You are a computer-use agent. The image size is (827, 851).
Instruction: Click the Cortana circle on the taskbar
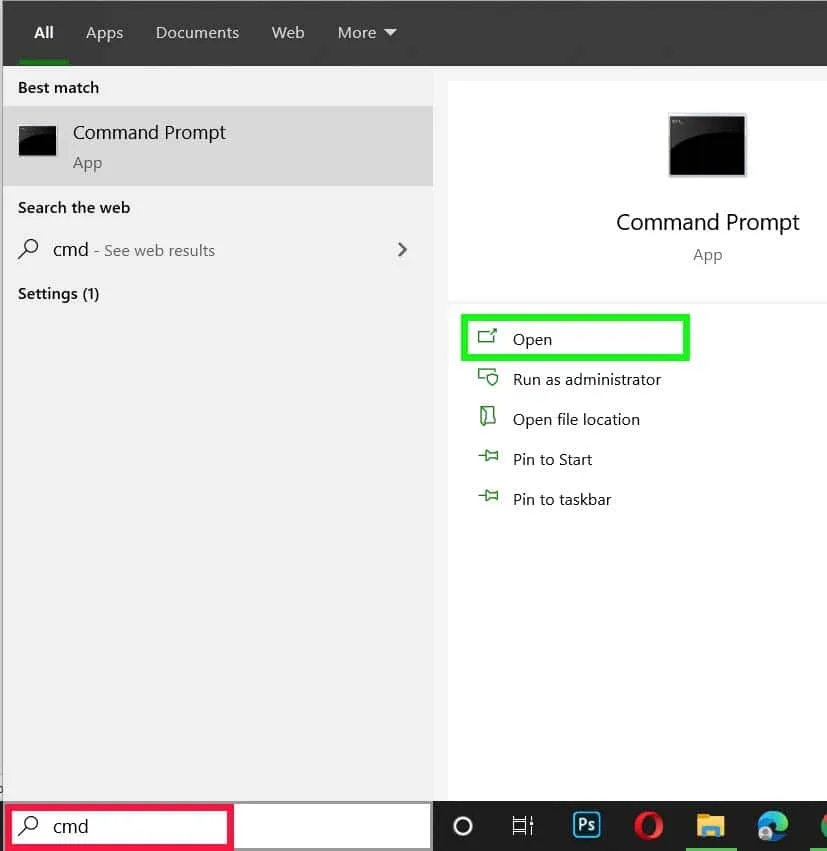(462, 826)
